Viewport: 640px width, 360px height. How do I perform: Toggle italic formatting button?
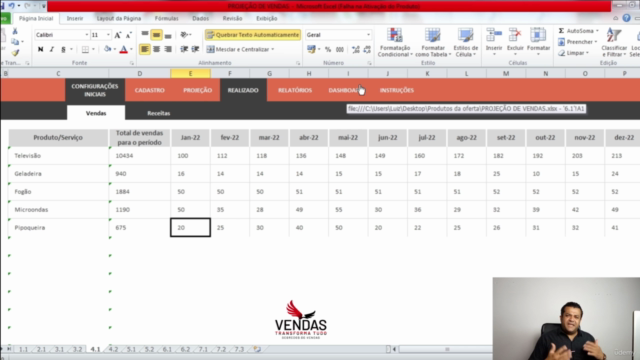tap(52, 49)
